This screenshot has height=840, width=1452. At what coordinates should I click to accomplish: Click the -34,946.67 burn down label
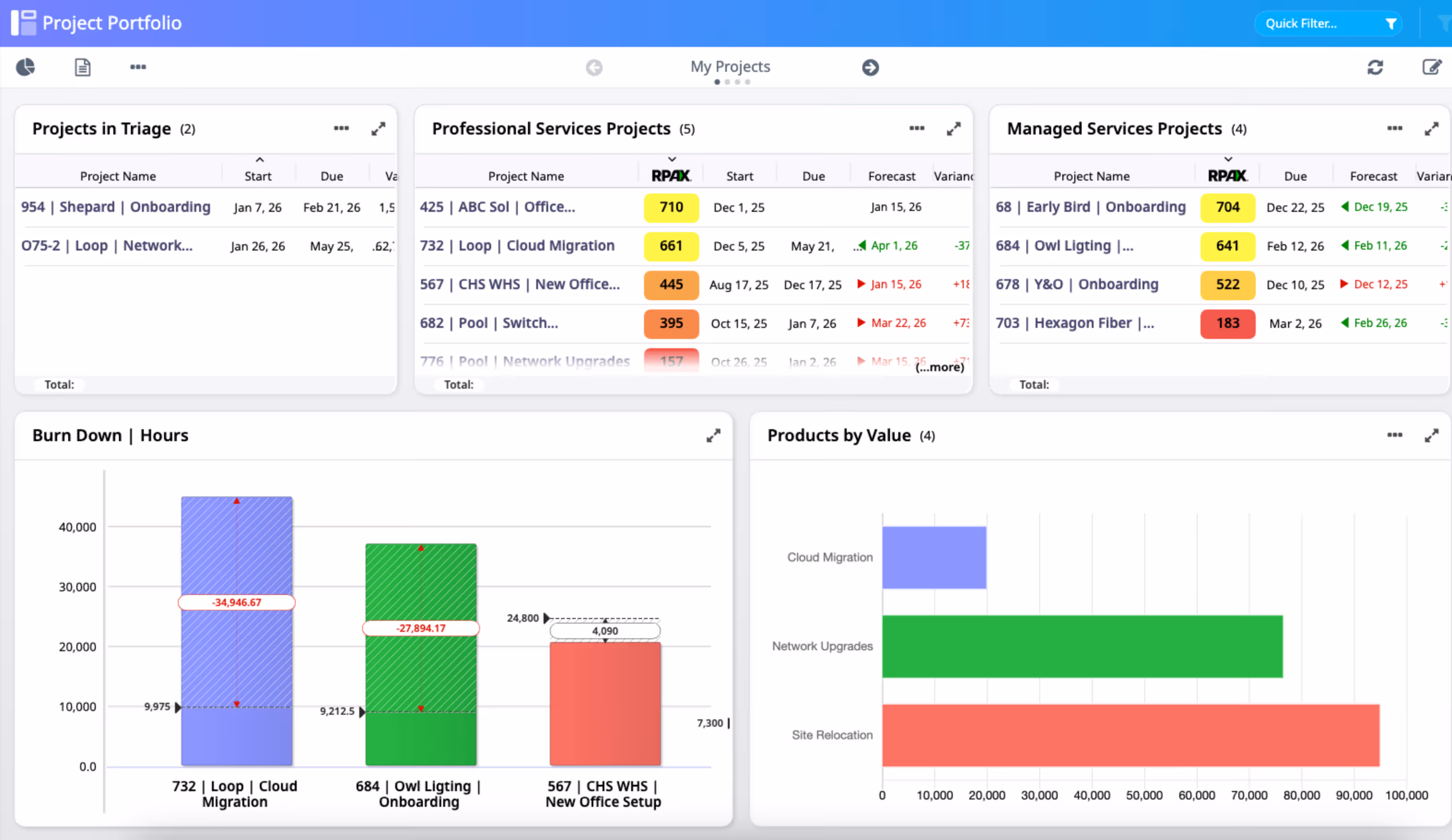point(237,602)
